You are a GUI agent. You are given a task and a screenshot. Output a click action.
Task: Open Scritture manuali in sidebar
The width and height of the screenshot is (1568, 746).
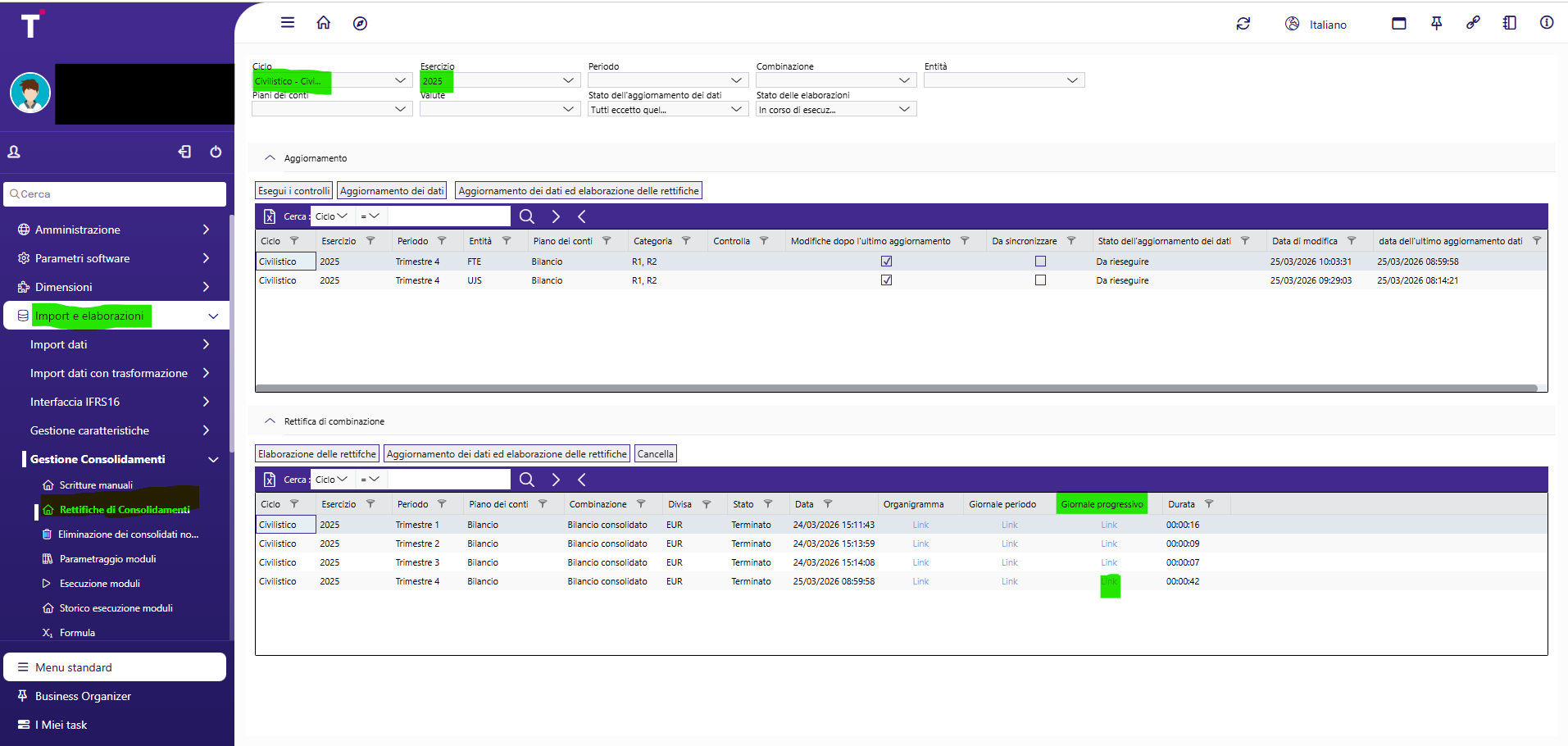tap(96, 485)
